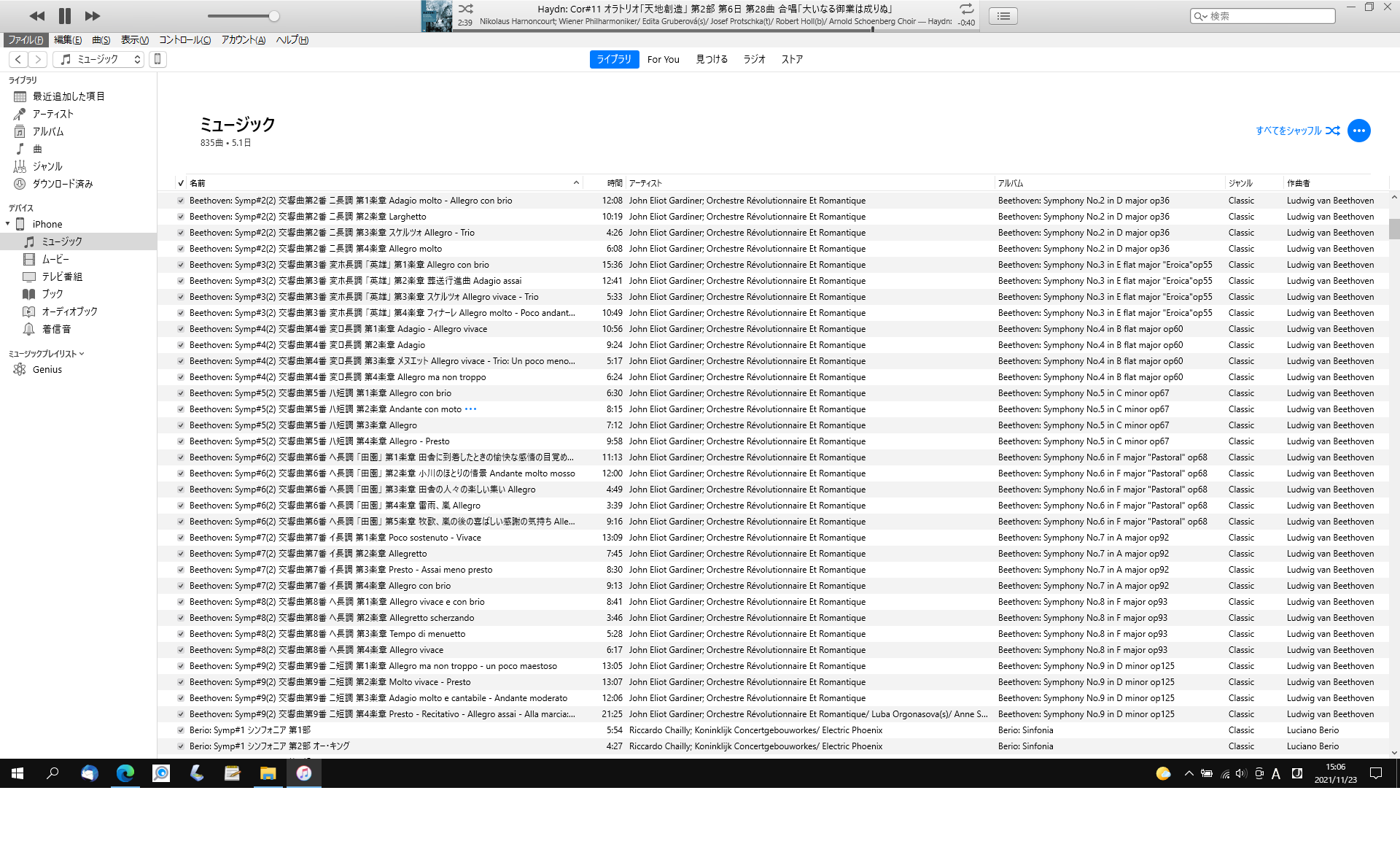Toggle the repeat icon in the player
Screen dimensions: 1400x855
click(x=966, y=9)
